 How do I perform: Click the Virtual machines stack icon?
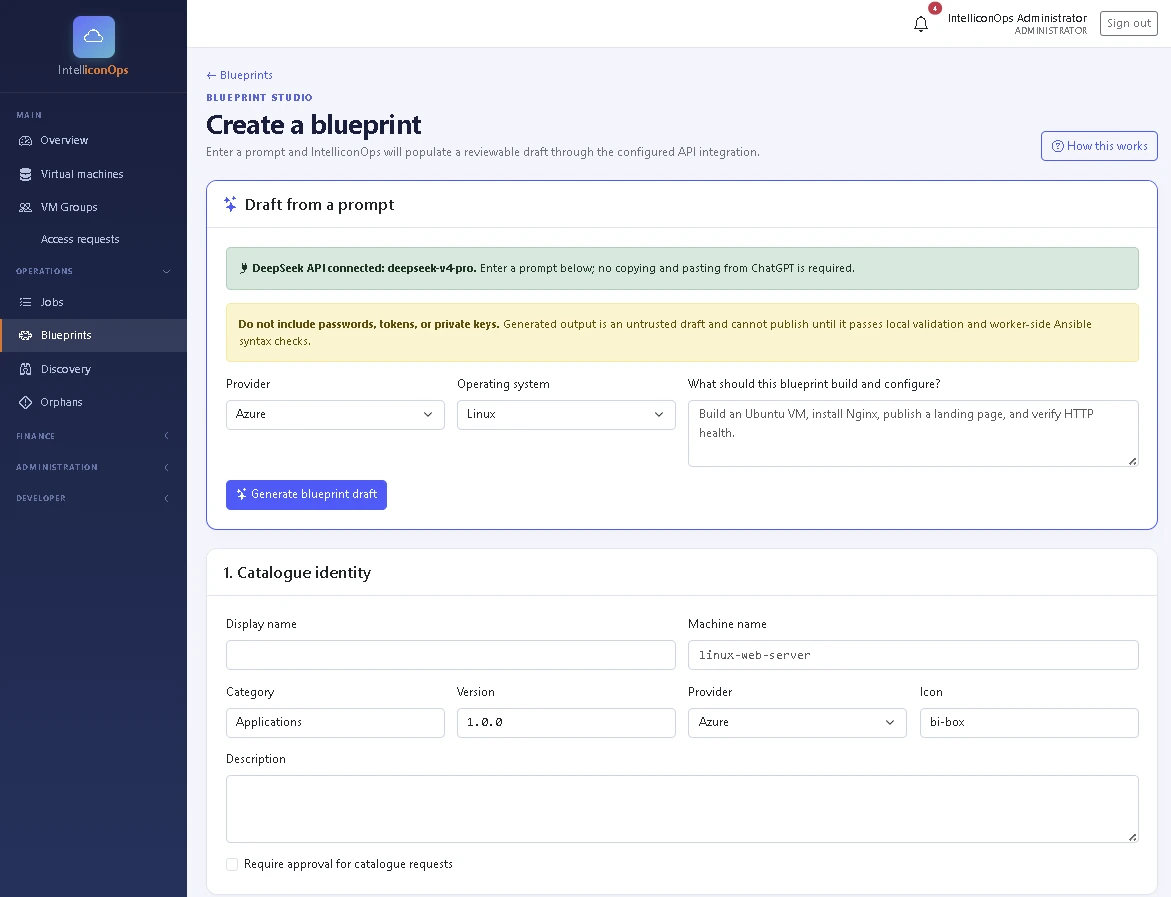25,174
